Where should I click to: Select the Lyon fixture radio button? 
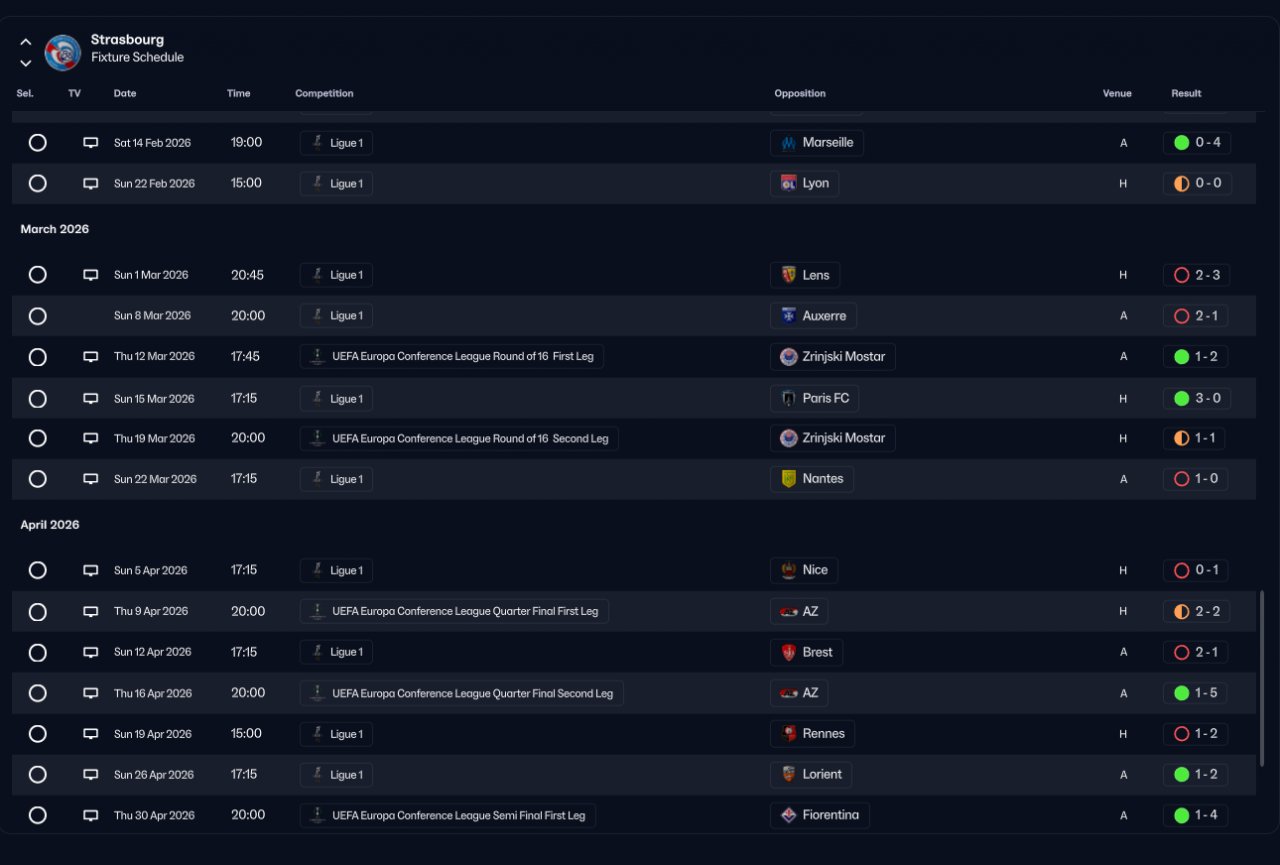38,184
